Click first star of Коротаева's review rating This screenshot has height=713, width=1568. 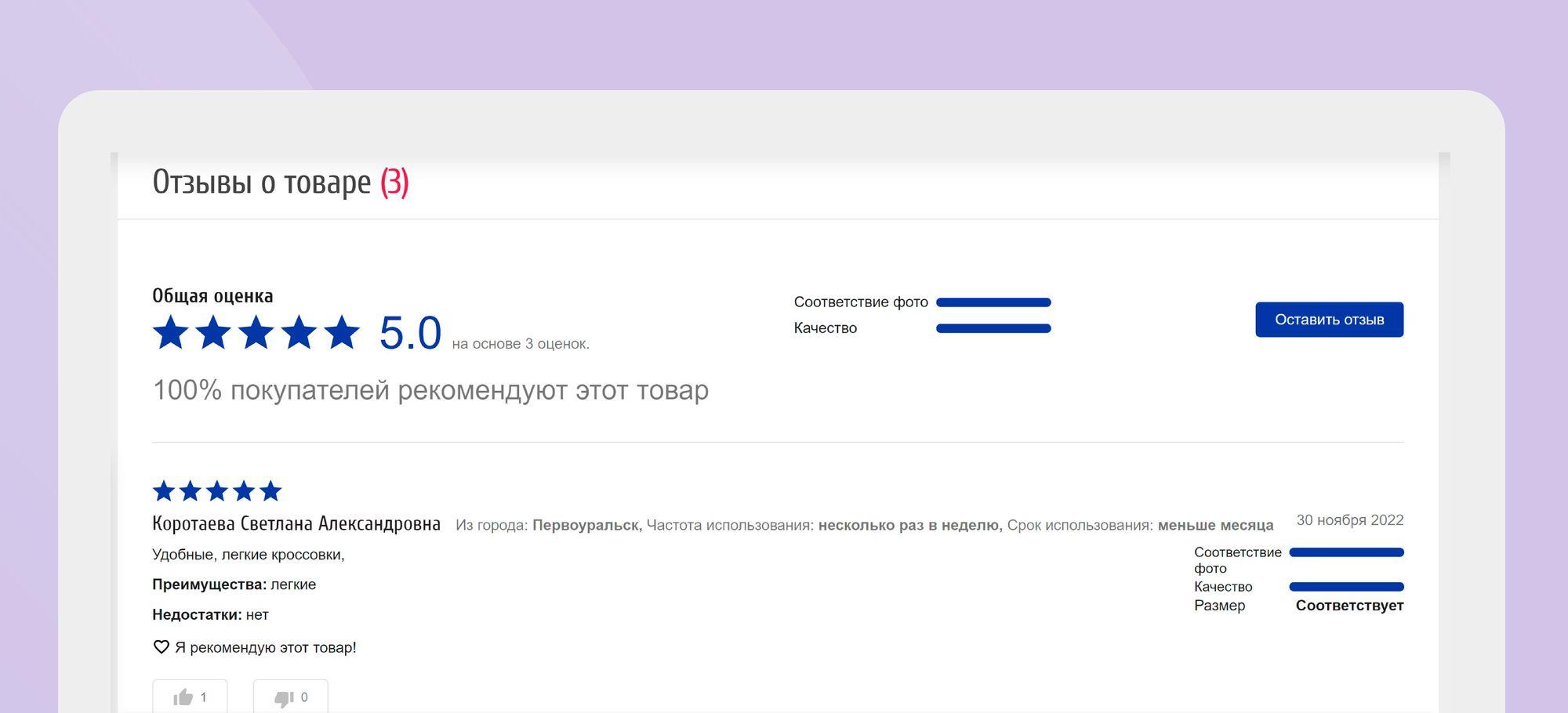164,491
